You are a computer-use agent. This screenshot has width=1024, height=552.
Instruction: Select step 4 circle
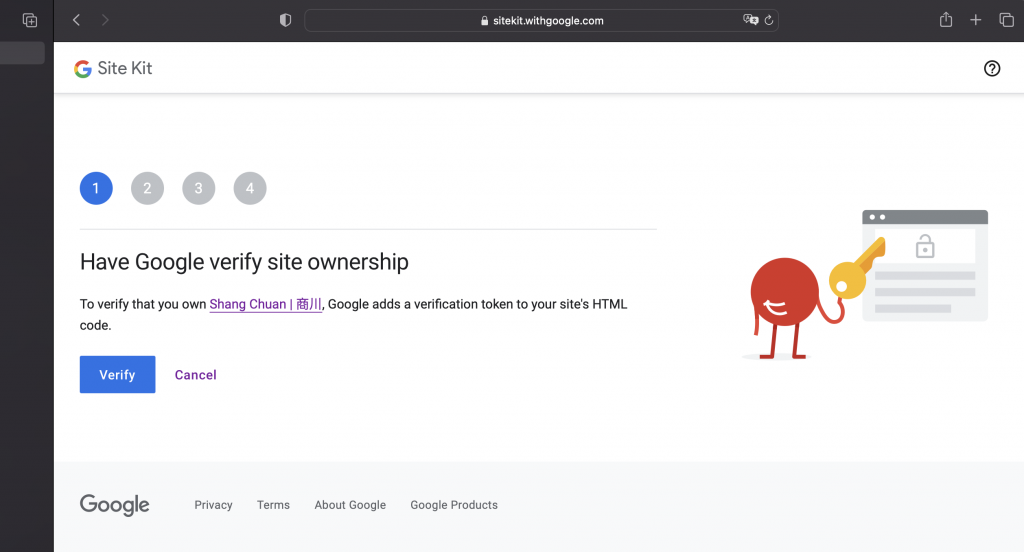coord(250,188)
